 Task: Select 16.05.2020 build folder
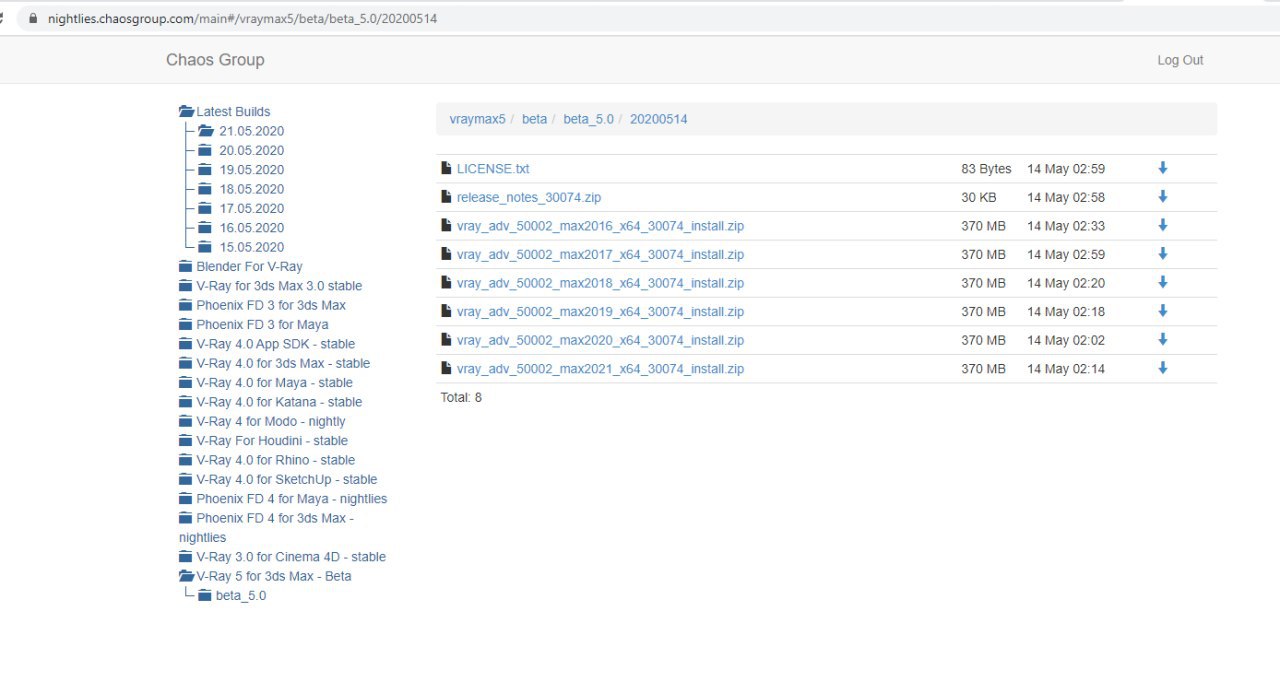pos(252,228)
